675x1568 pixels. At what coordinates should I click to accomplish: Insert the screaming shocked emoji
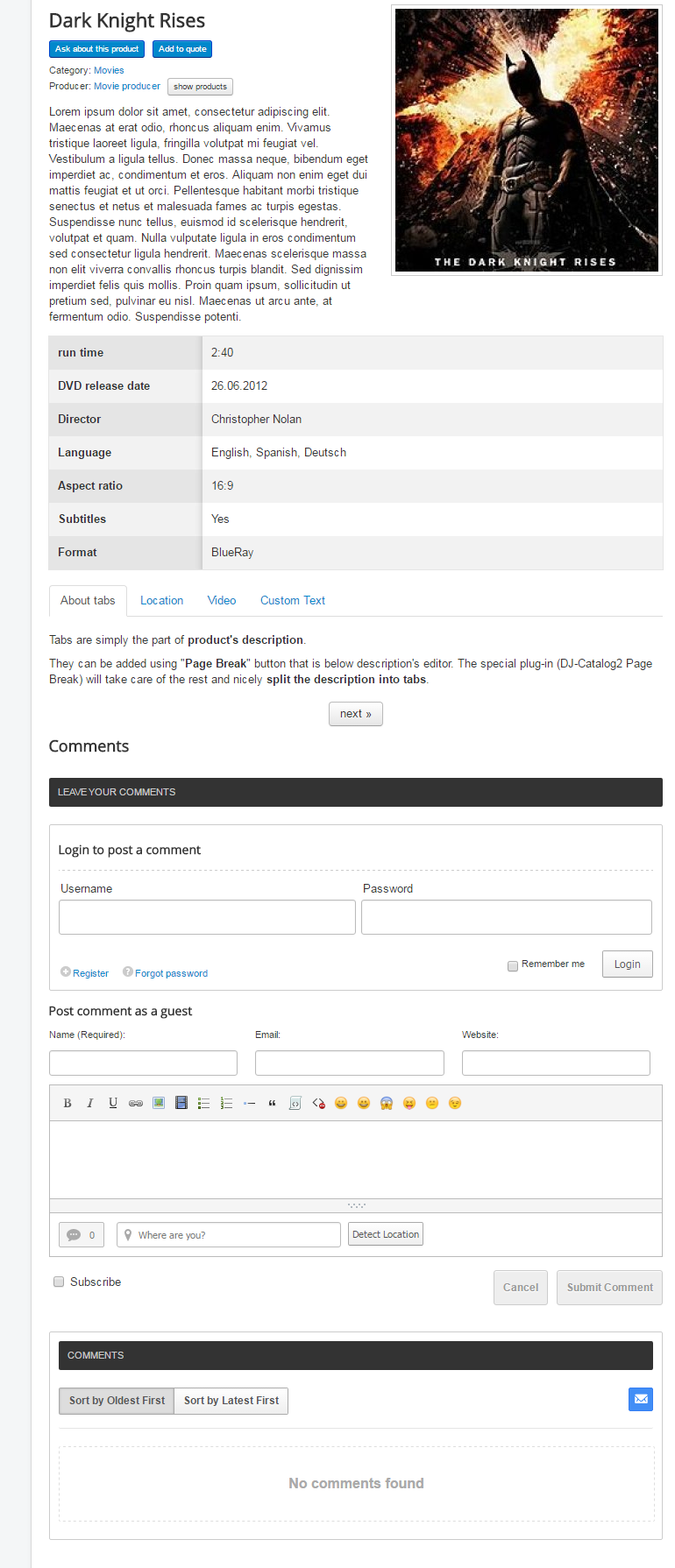[387, 1103]
